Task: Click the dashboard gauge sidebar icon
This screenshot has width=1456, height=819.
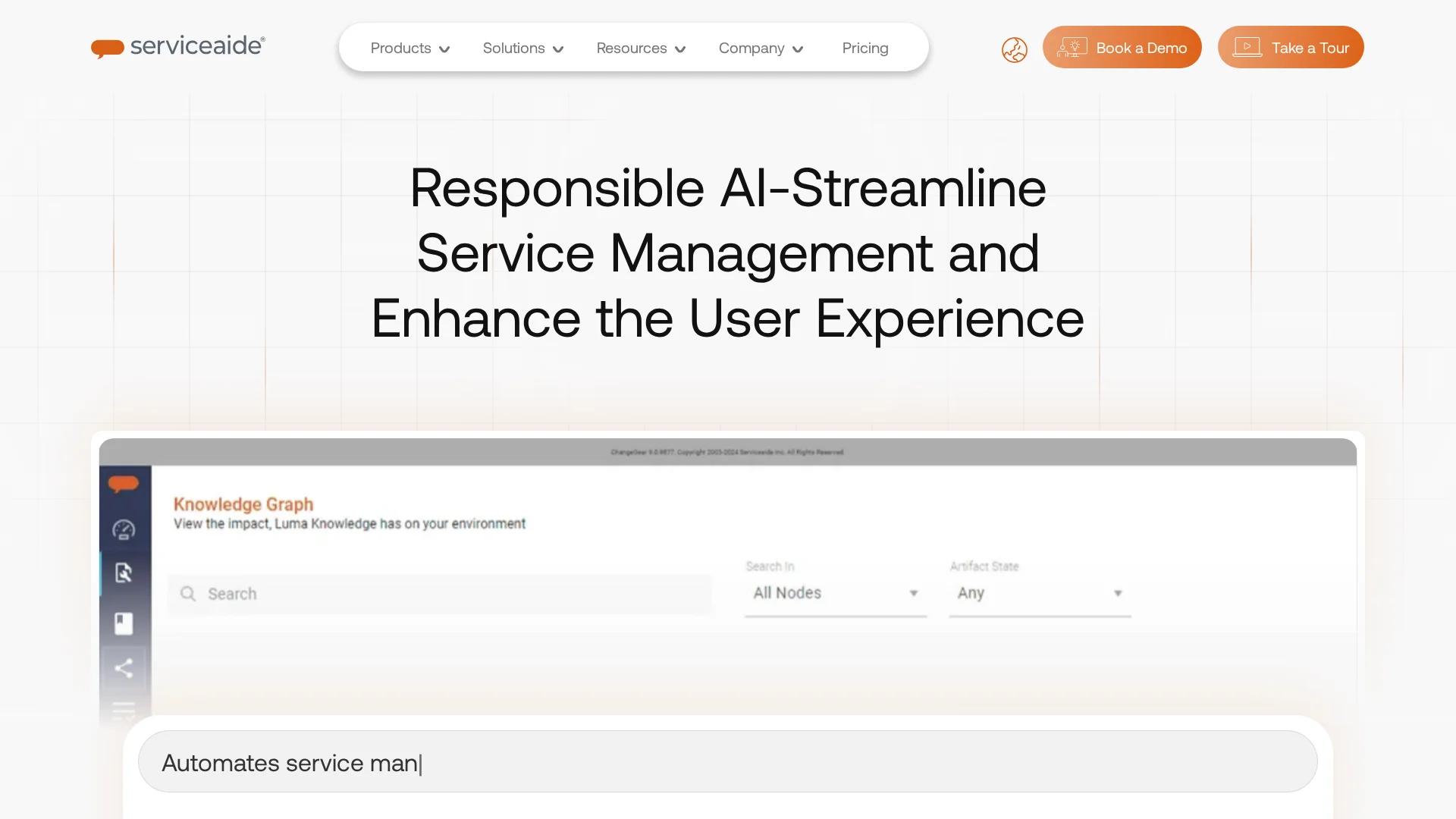Action: pyautogui.click(x=124, y=529)
